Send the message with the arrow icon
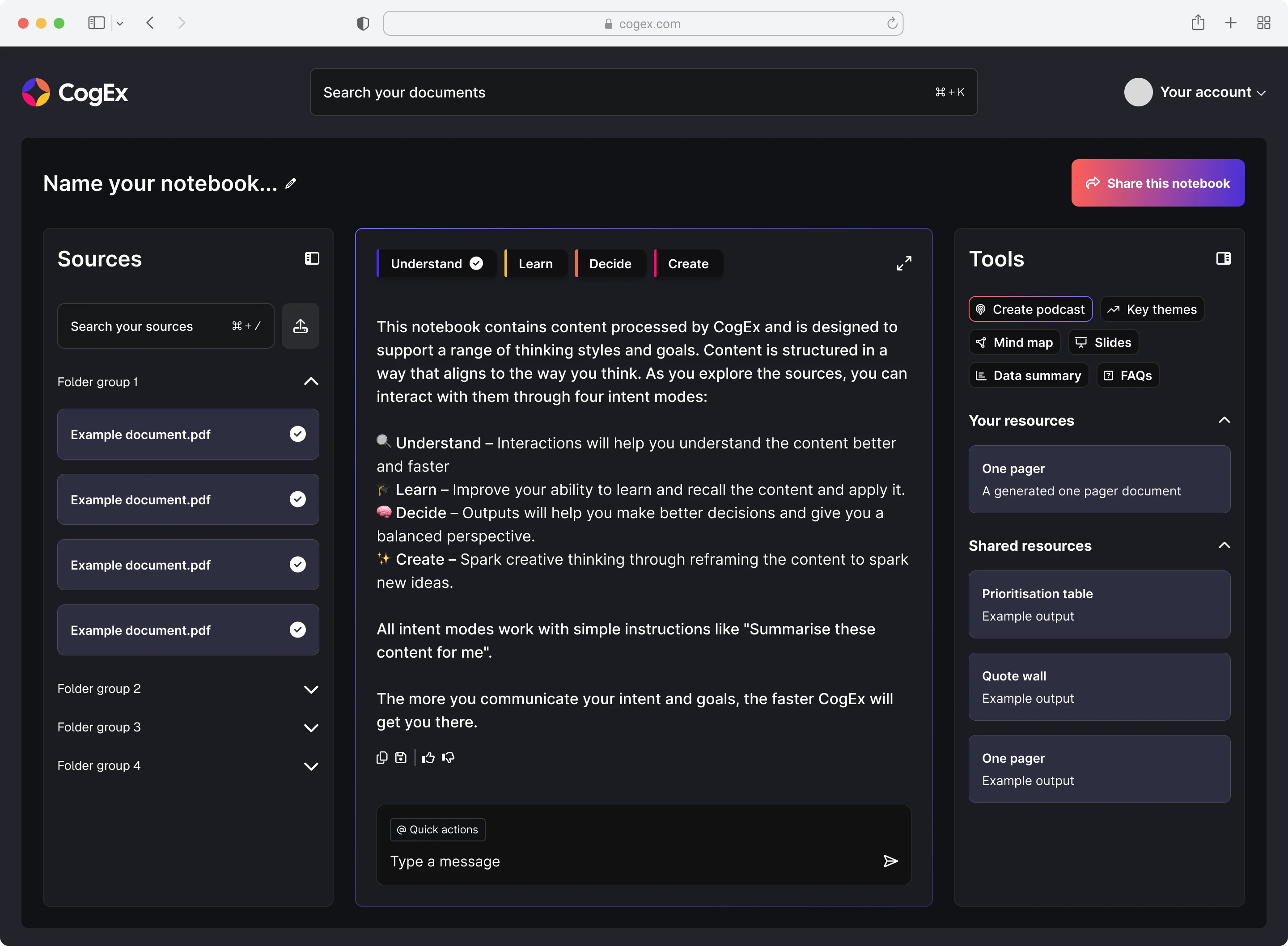Screen dimensions: 1288x946 coord(890,861)
